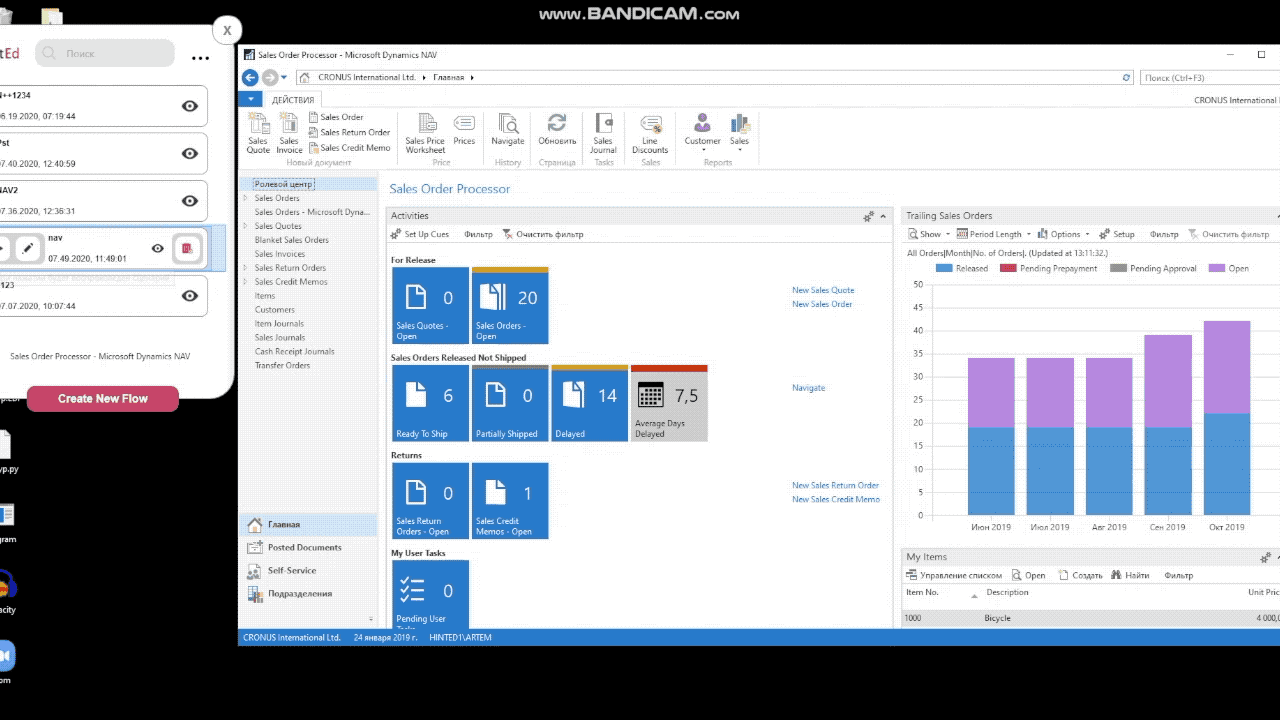Edit the 'nav' flow with pencil icon
The image size is (1280, 720).
tap(28, 248)
